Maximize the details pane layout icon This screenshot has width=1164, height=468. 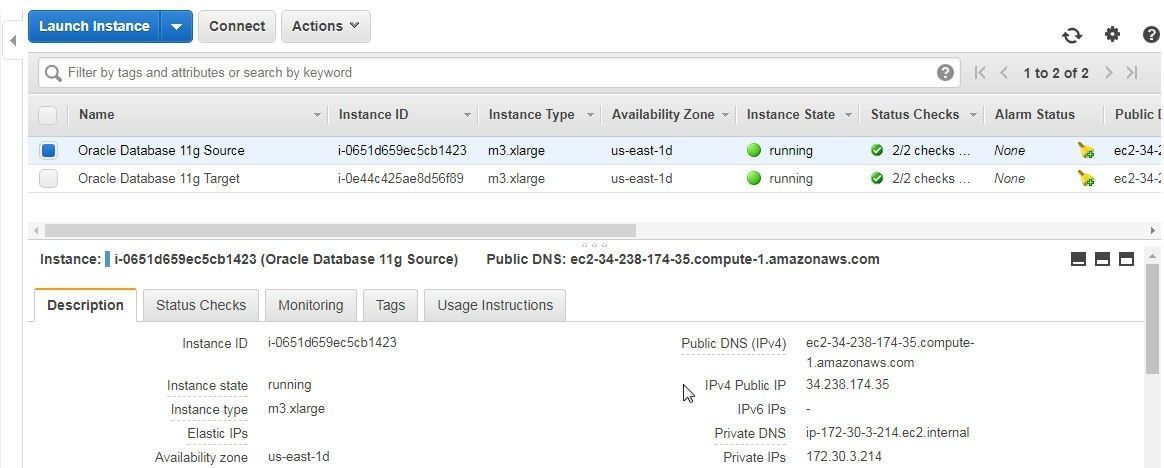pyautogui.click(x=1126, y=259)
